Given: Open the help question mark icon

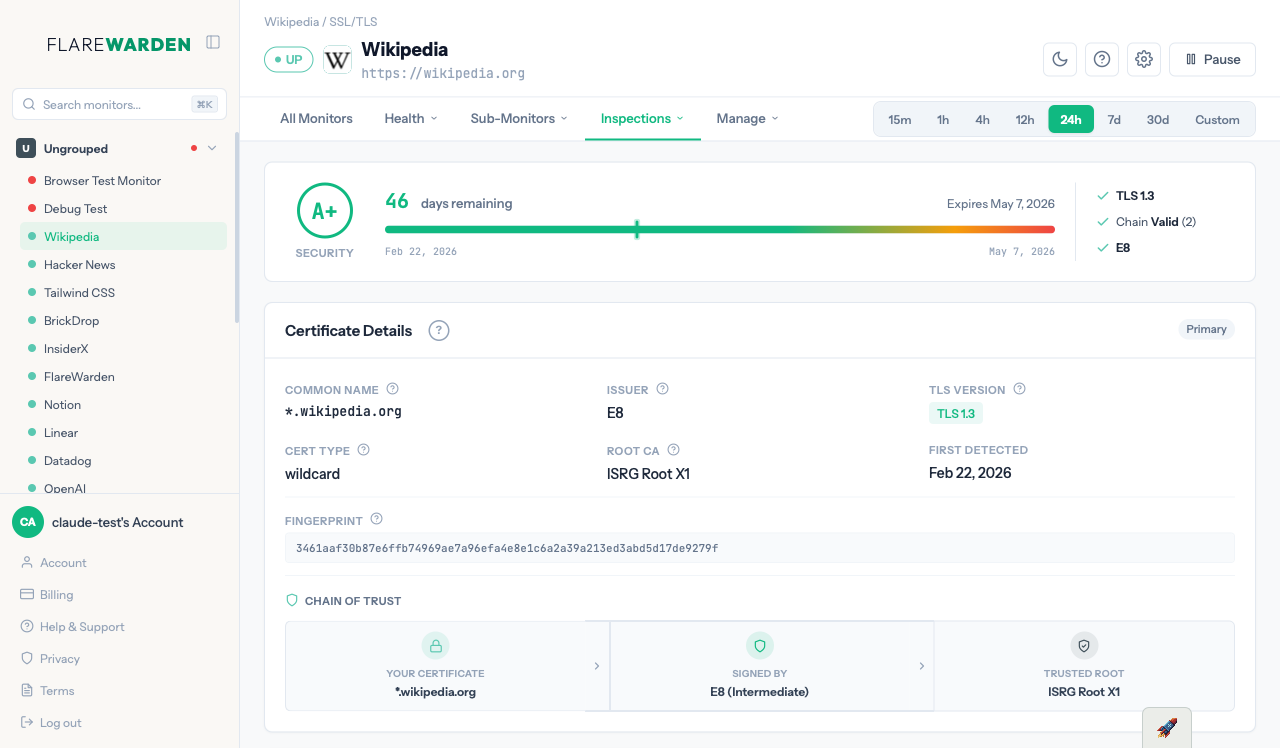Looking at the screenshot, I should [x=1101, y=59].
